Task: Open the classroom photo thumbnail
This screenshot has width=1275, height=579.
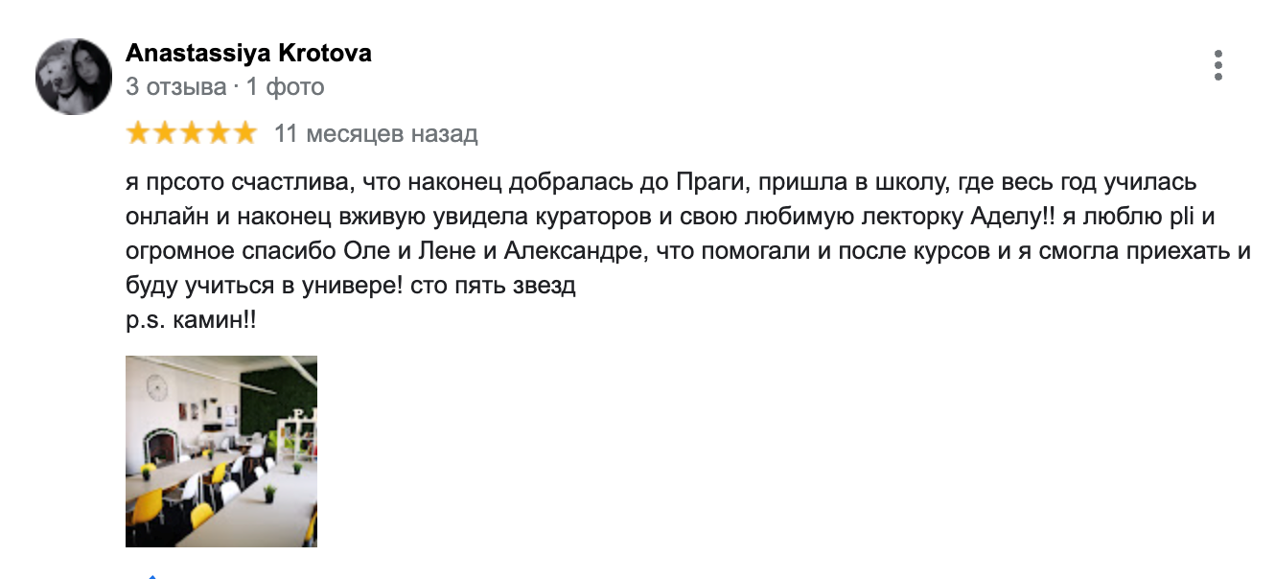Action: point(221,451)
